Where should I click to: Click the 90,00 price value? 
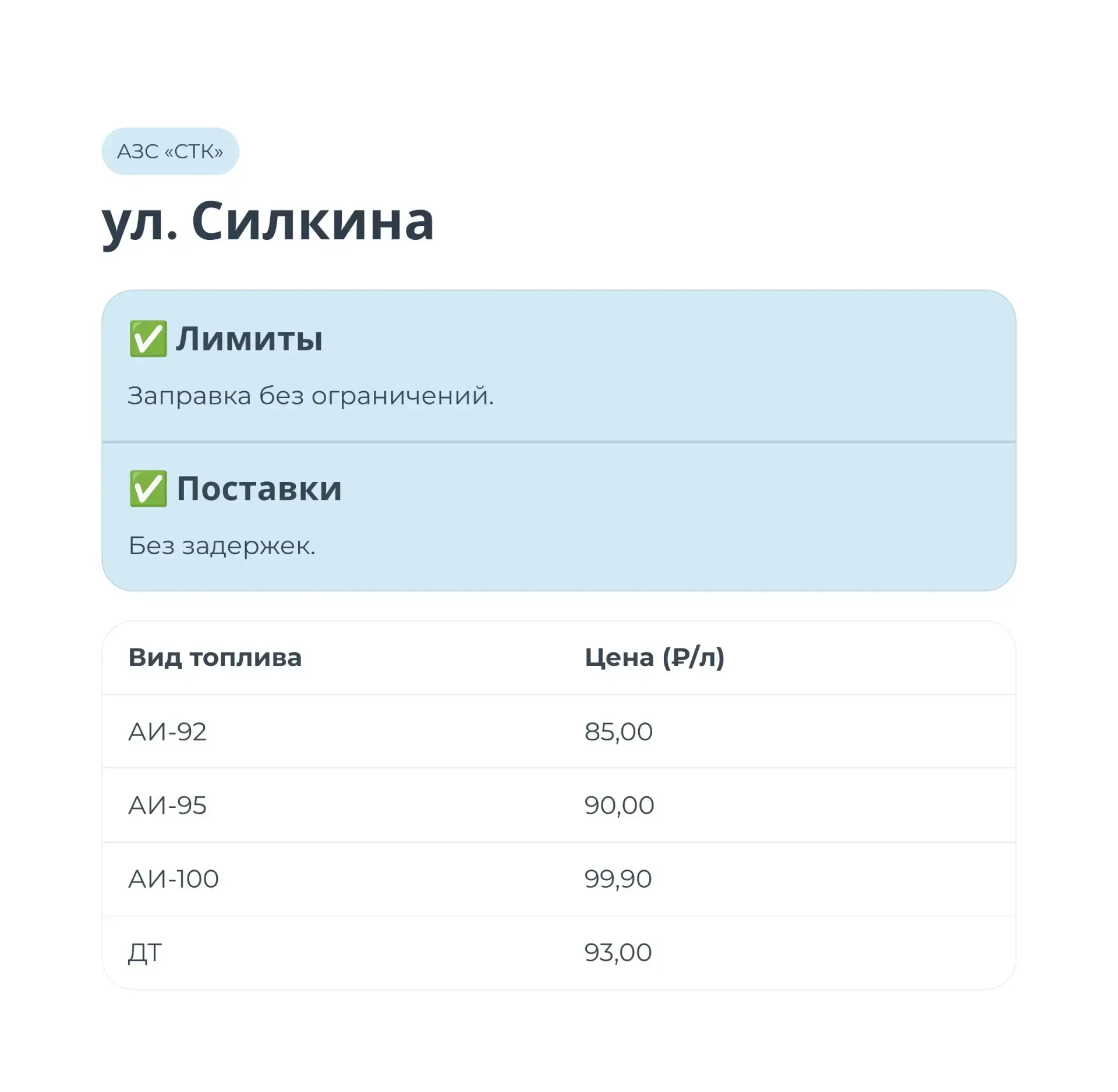tap(620, 806)
